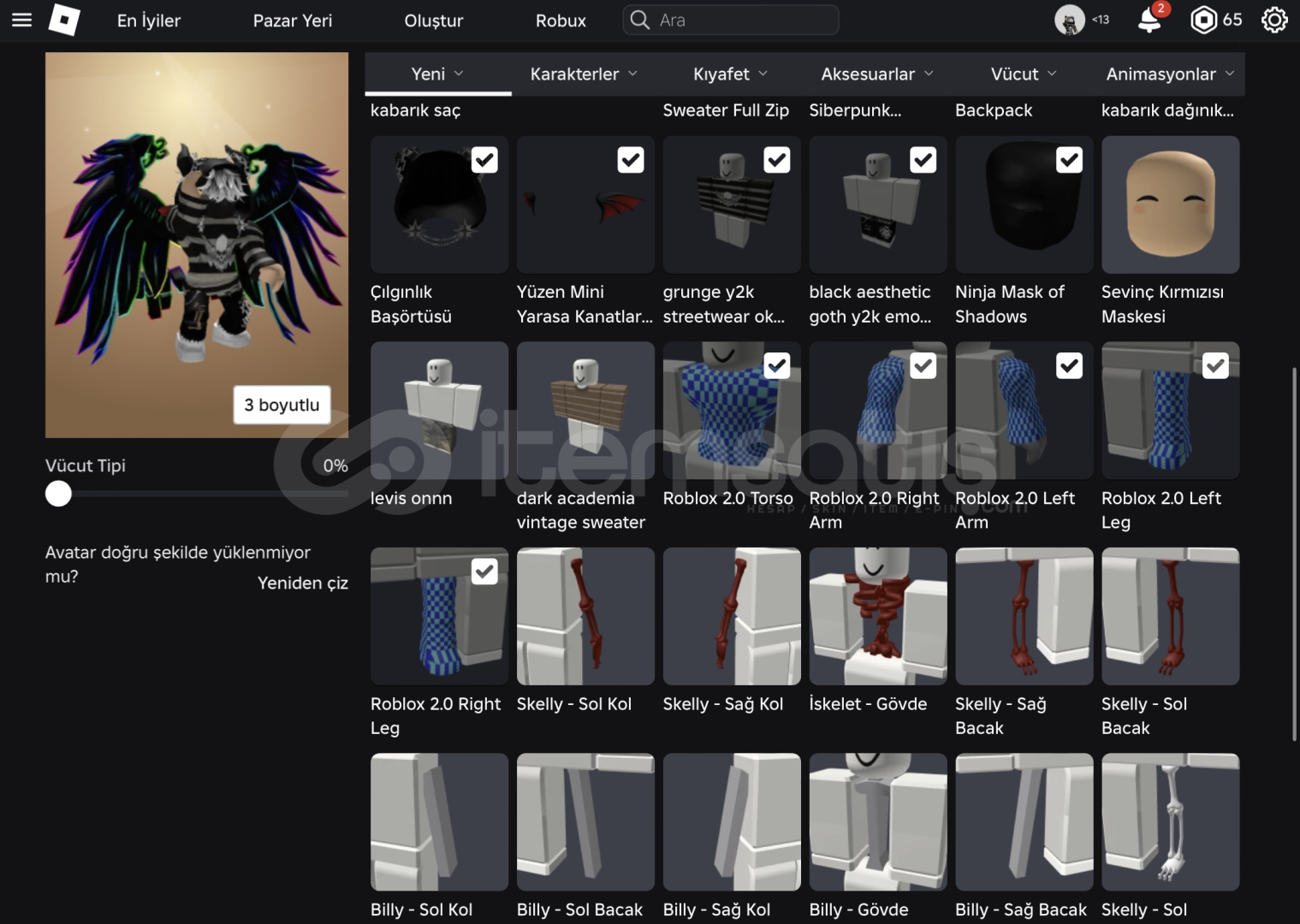Click the Roblox logo home icon
The image size is (1300, 924).
tap(64, 20)
